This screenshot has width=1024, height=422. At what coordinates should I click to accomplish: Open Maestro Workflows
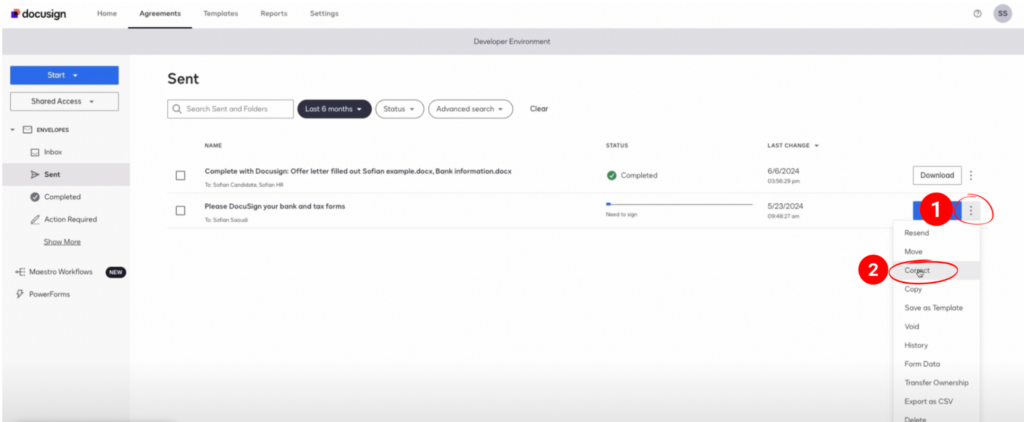(x=61, y=272)
